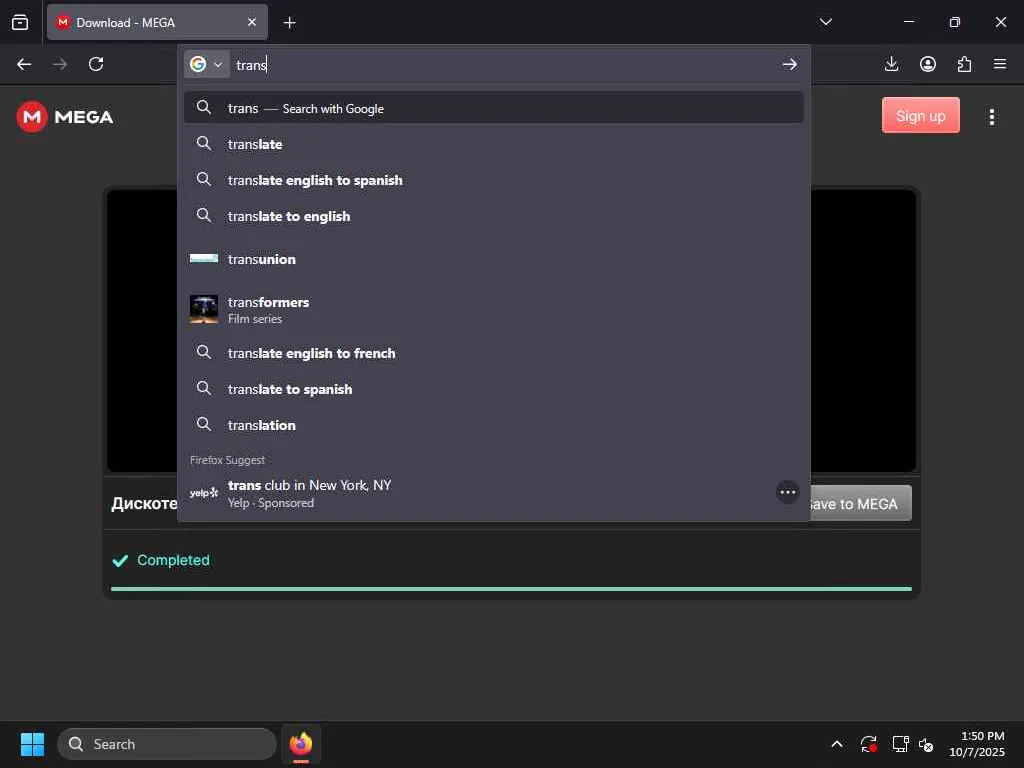Open a new tab with plus button
This screenshot has height=768, width=1024.
coord(289,23)
